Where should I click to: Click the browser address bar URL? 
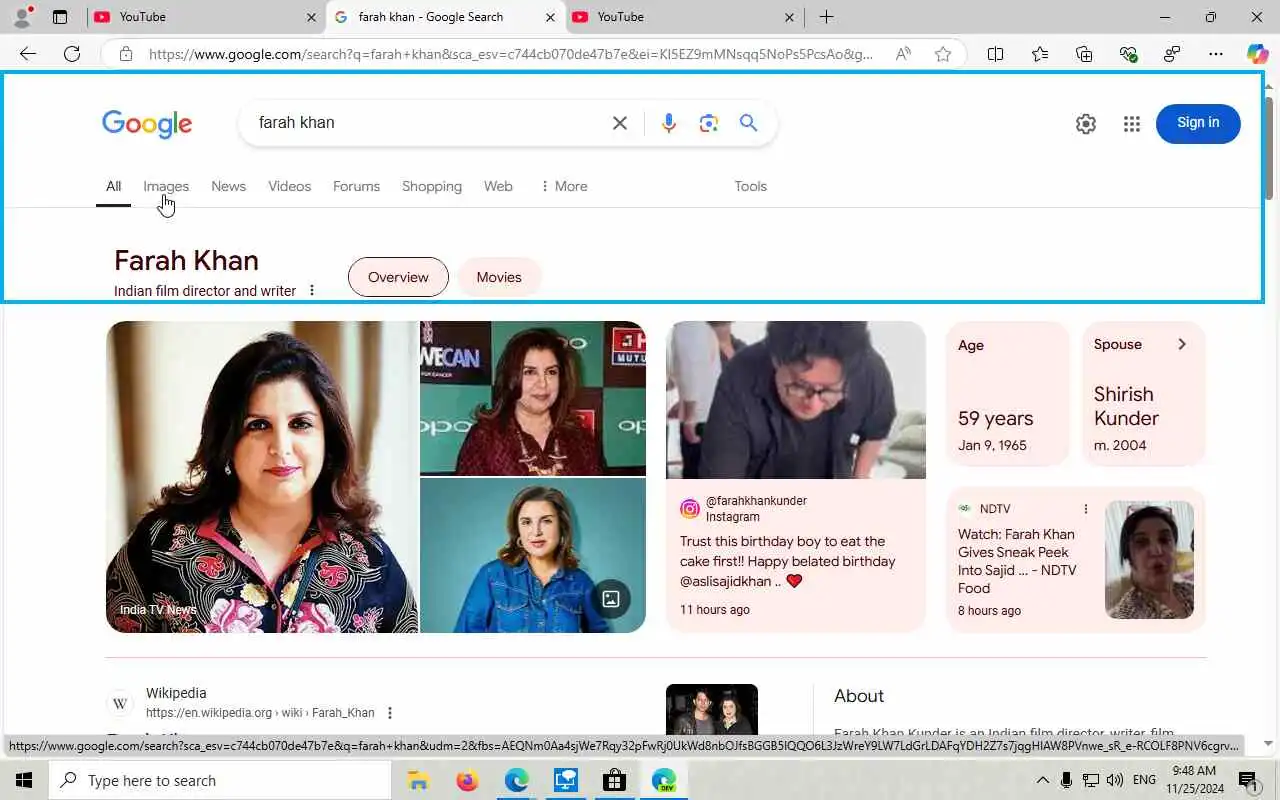[510, 54]
